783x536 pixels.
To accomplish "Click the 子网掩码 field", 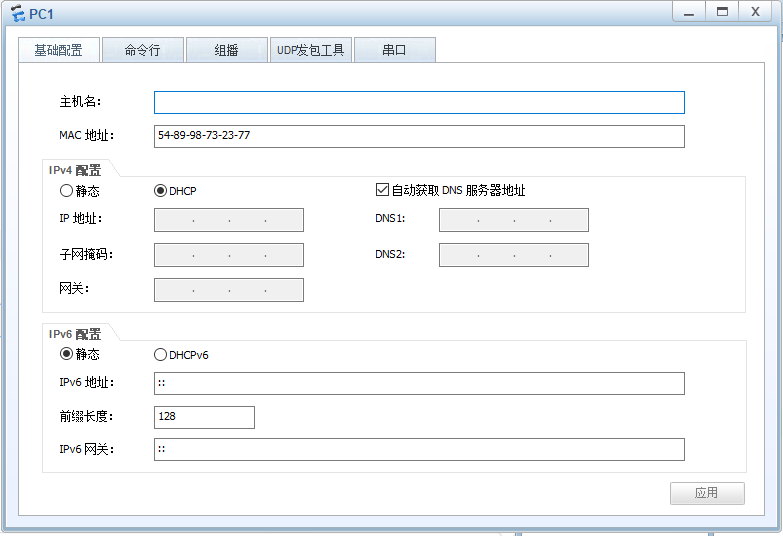I will pyautogui.click(x=229, y=255).
